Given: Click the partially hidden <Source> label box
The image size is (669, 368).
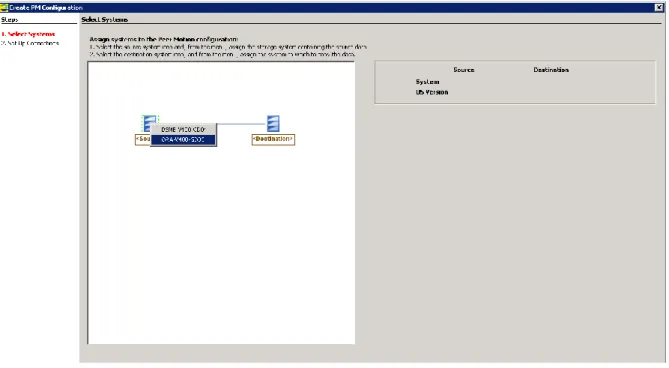Looking at the screenshot, I should click(143, 139).
